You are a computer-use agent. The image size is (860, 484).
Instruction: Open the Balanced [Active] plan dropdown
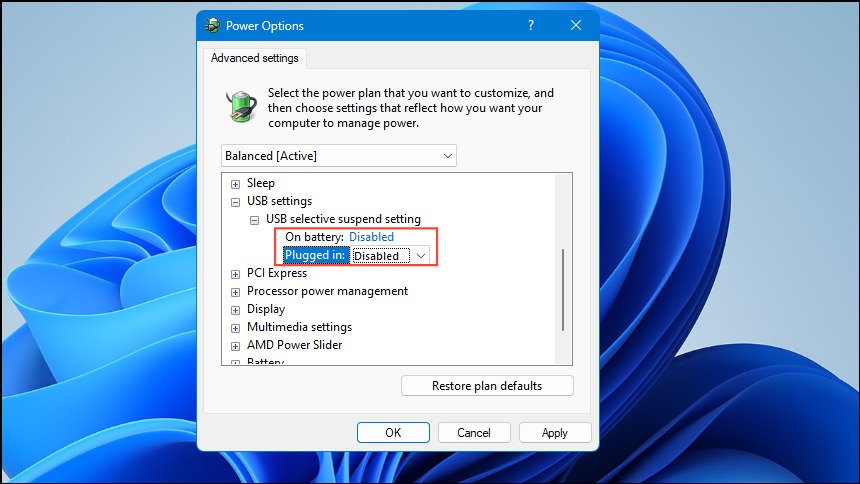click(338, 156)
